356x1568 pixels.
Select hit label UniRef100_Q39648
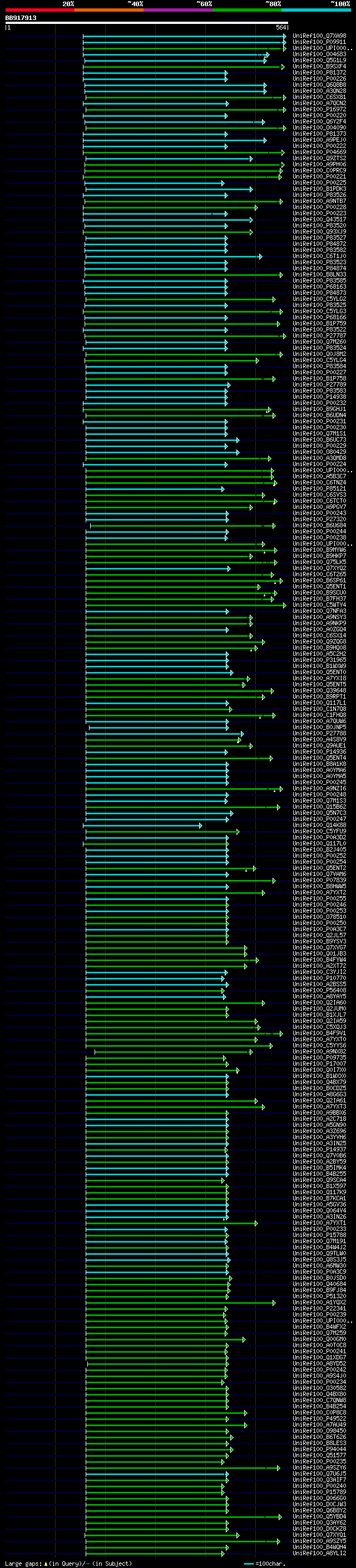coord(319,690)
